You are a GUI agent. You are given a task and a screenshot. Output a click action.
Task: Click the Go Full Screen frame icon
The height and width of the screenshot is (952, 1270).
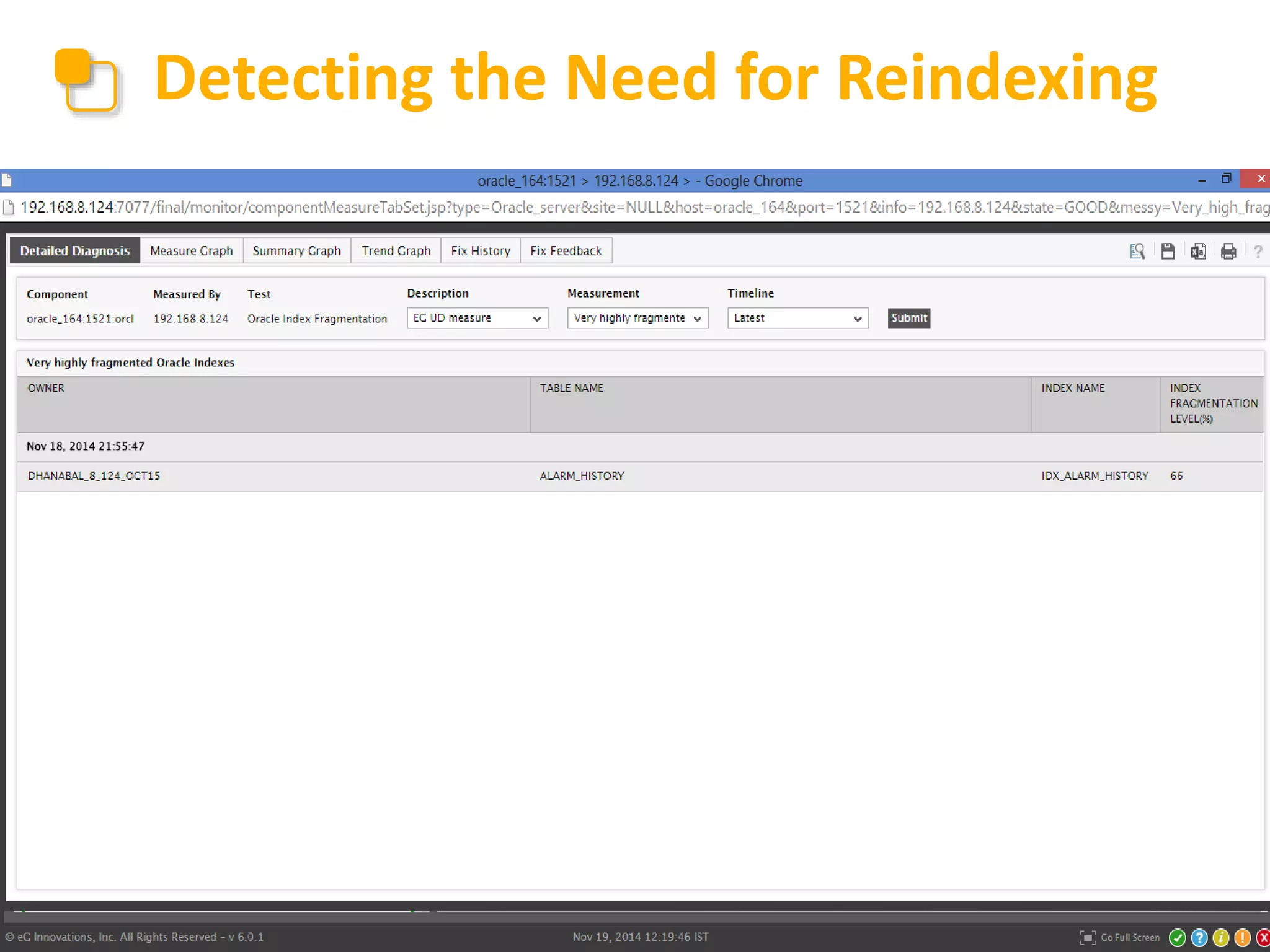(x=1088, y=937)
